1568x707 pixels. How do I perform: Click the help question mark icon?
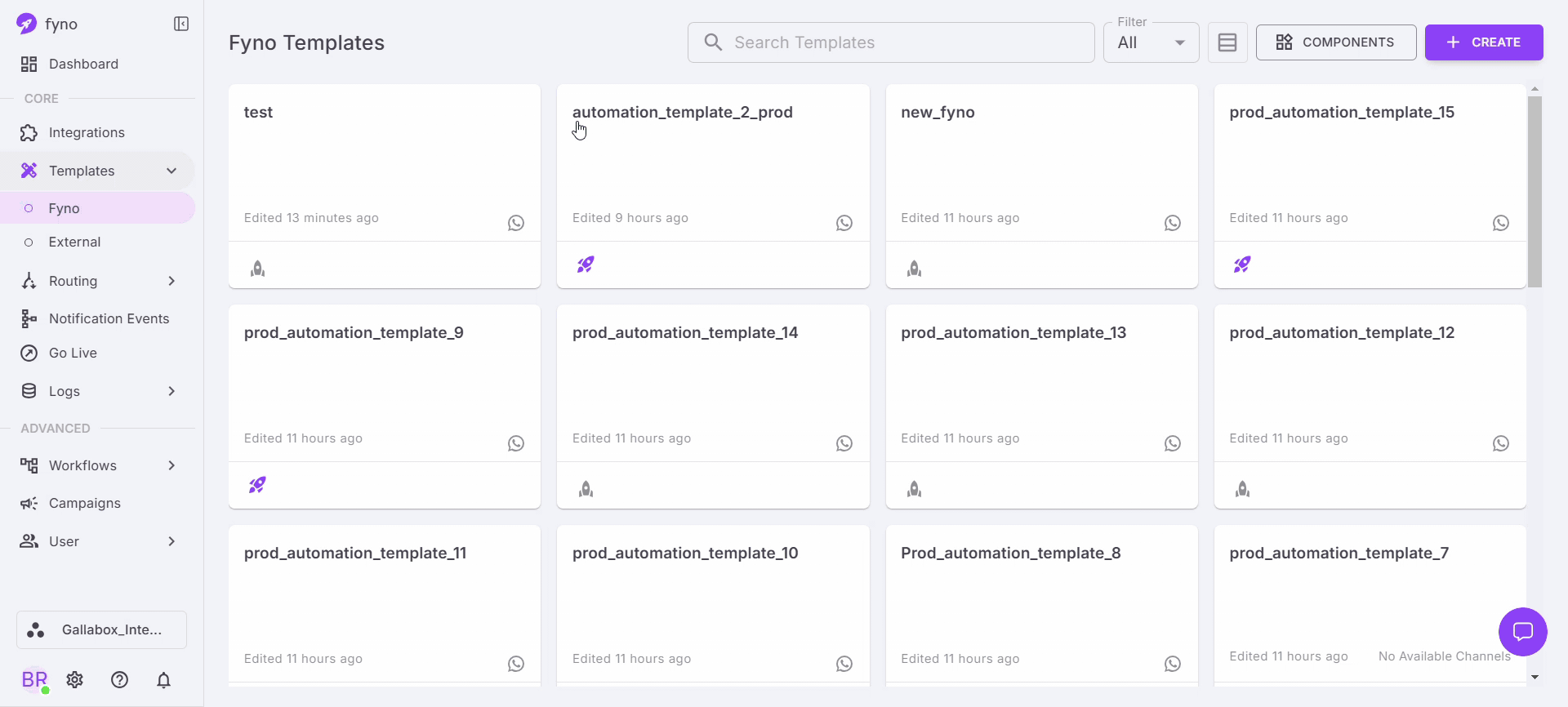(x=119, y=679)
